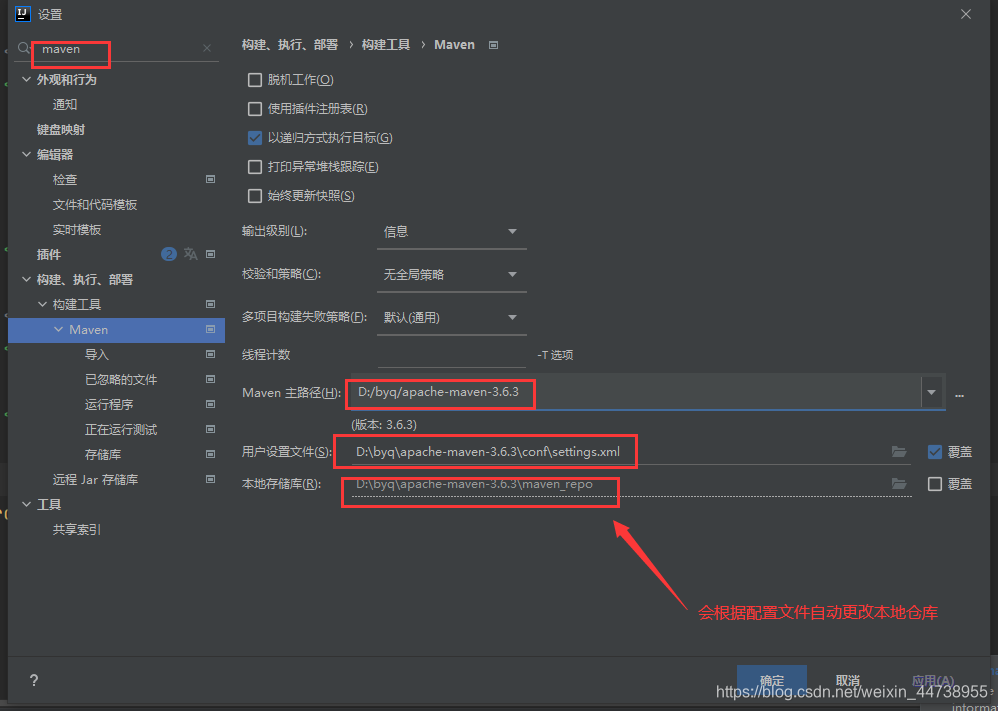This screenshot has width=998, height=711.
Task: Open Maven 主路径 dropdown arrow
Action: click(931, 393)
